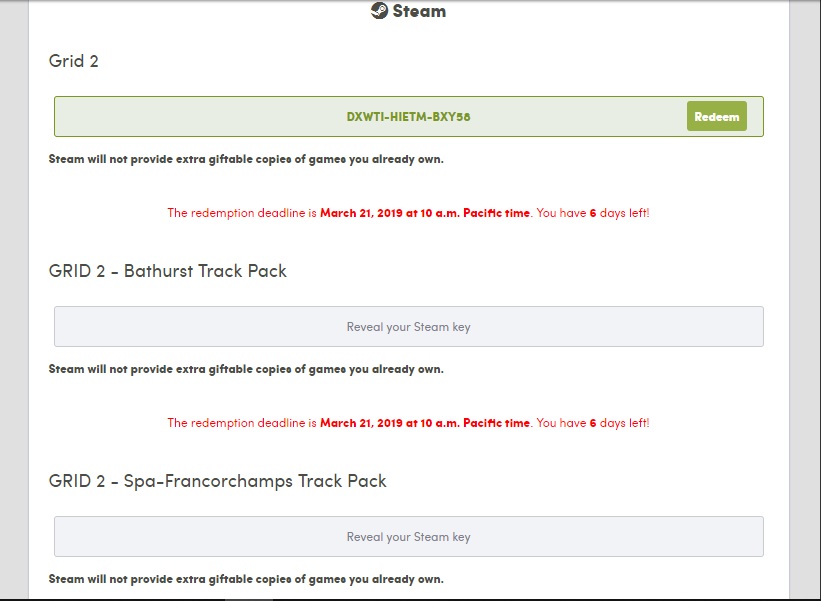Click the Grid 2 game title
The image size is (821, 601).
(x=74, y=61)
